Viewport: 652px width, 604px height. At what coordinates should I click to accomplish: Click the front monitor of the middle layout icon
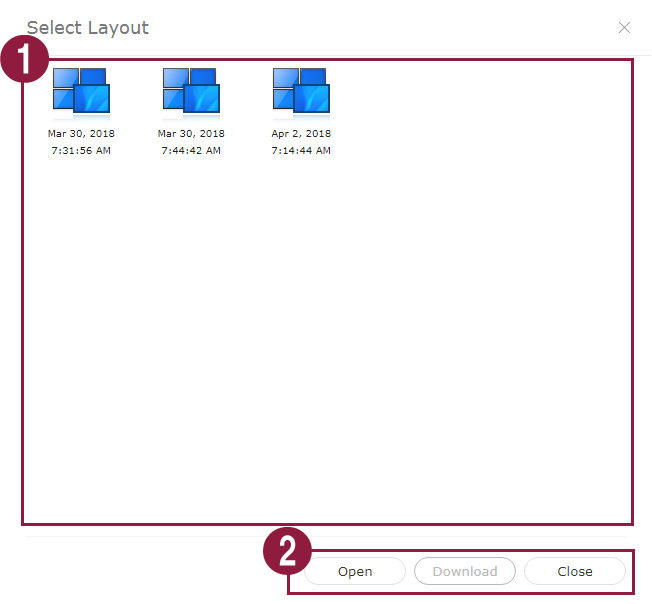(x=202, y=99)
